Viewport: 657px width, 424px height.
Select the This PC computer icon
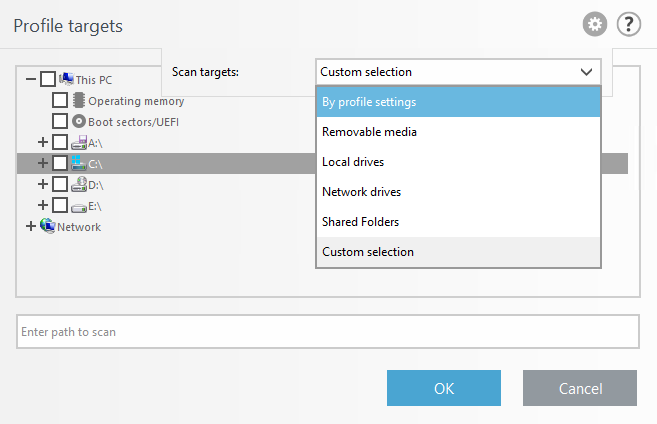pos(67,79)
